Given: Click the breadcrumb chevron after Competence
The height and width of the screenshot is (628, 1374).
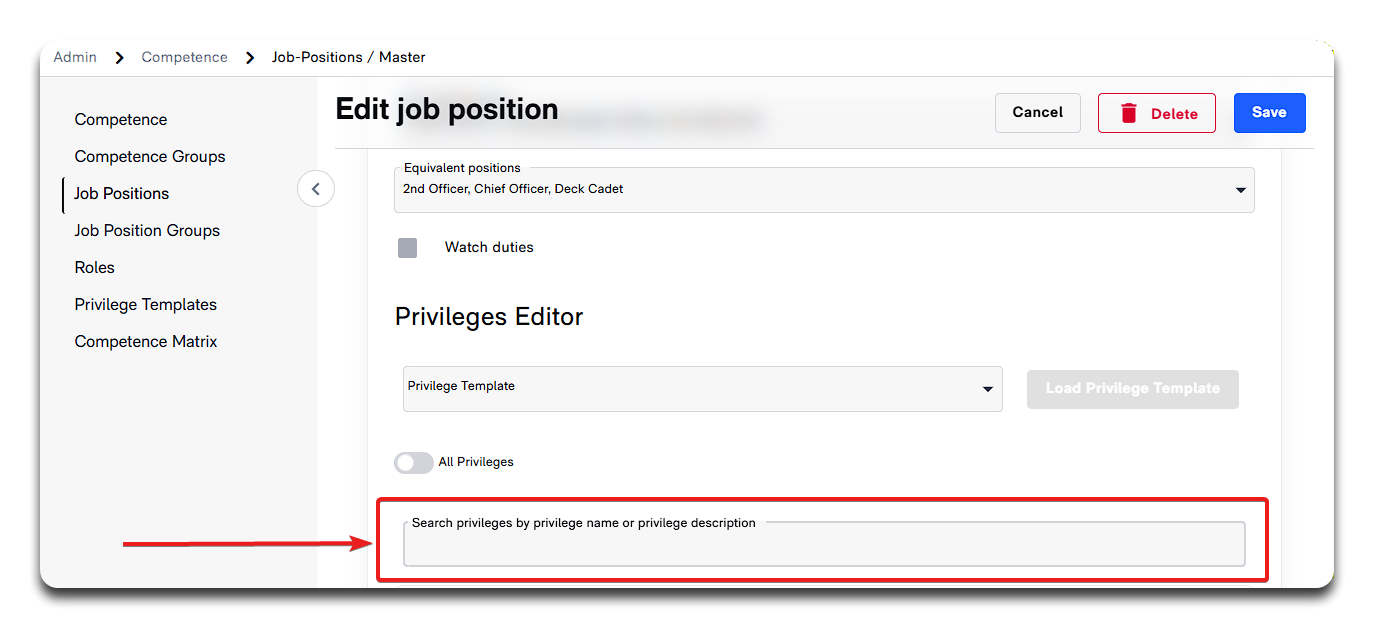Looking at the screenshot, I should (250, 58).
